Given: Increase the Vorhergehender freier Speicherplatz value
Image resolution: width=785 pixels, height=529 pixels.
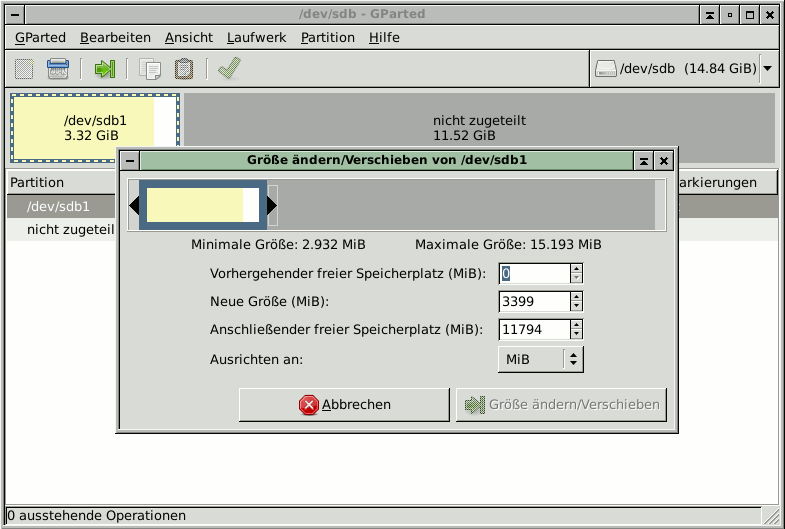Looking at the screenshot, I should click(x=576, y=268).
